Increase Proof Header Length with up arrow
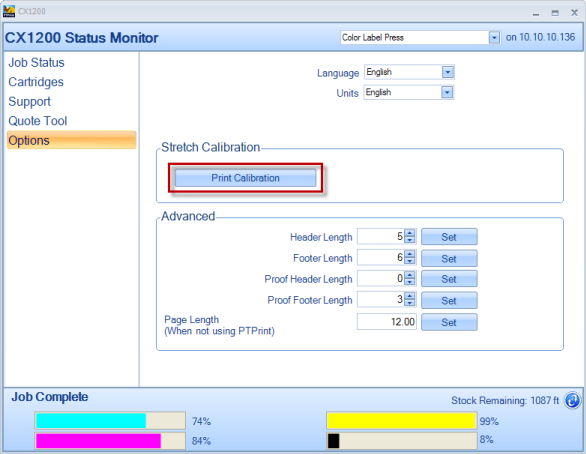The height and width of the screenshot is (454, 586). click(410, 275)
